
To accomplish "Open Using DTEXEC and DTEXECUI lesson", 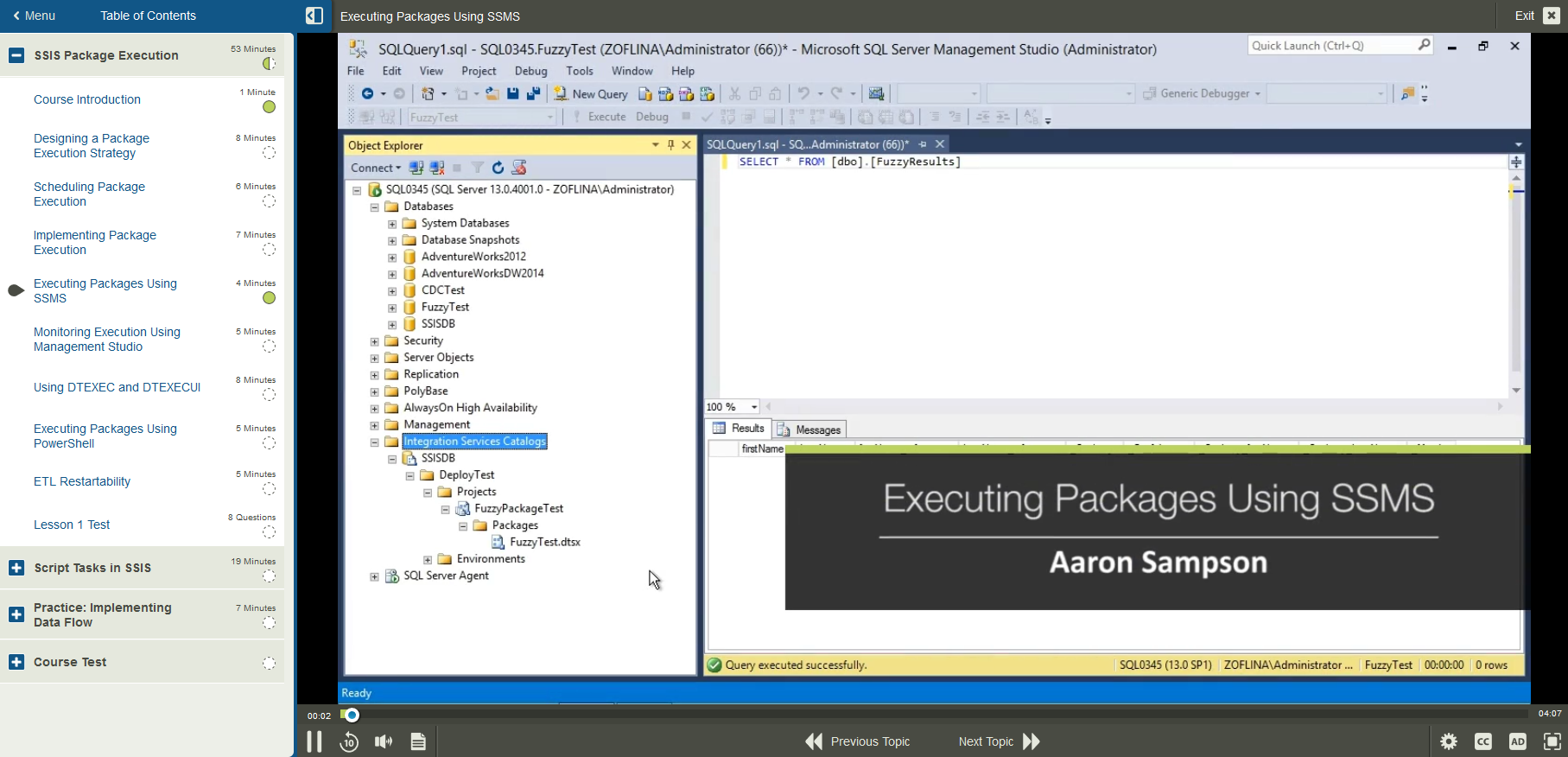I will 117,387.
